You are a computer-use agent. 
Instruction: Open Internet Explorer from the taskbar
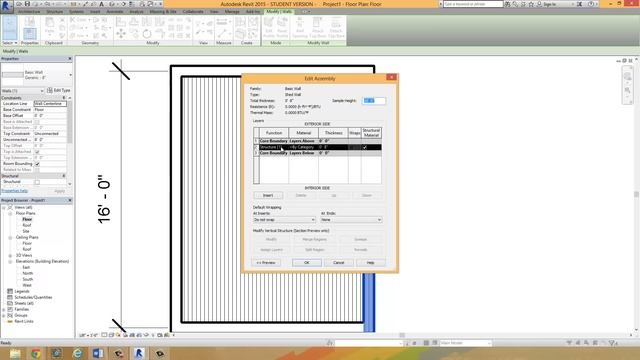77,353
